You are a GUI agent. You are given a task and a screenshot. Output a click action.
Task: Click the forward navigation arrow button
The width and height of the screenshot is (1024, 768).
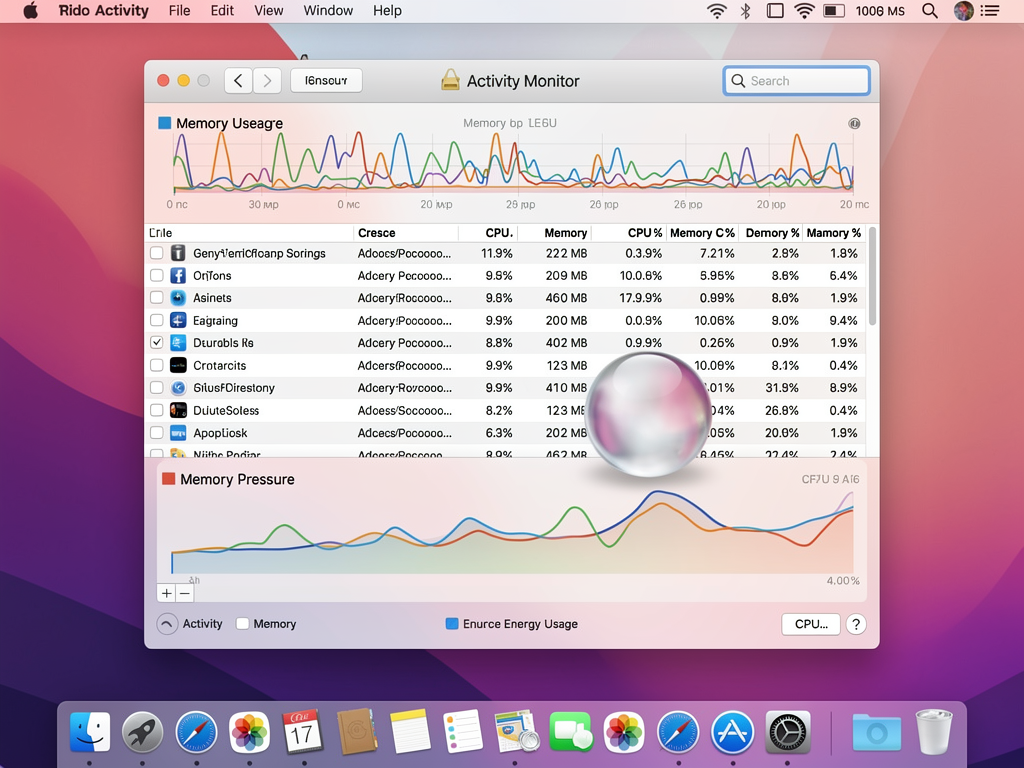pos(267,80)
